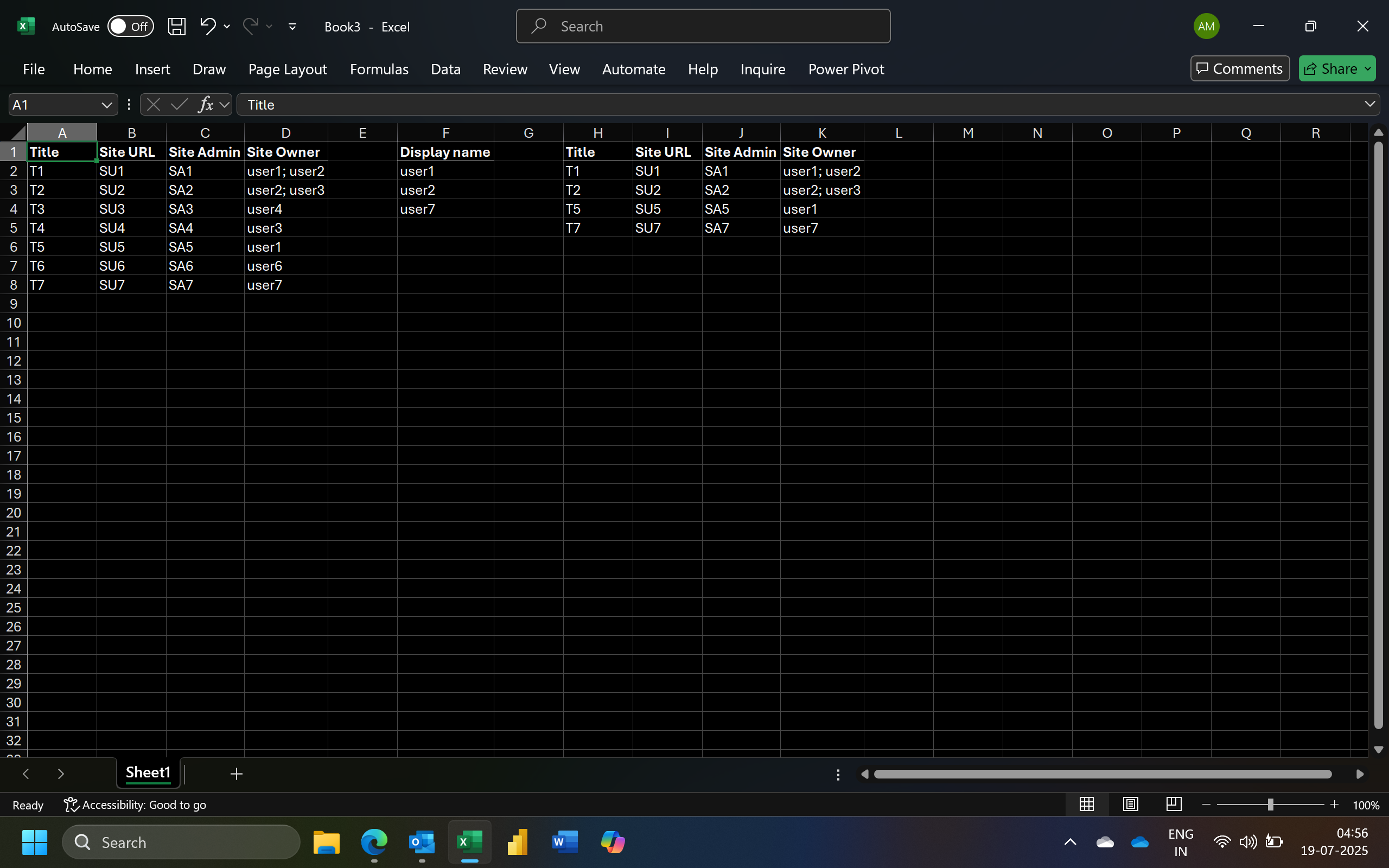This screenshot has width=1389, height=868.
Task: Click the 100% zoom level
Action: click(1366, 805)
